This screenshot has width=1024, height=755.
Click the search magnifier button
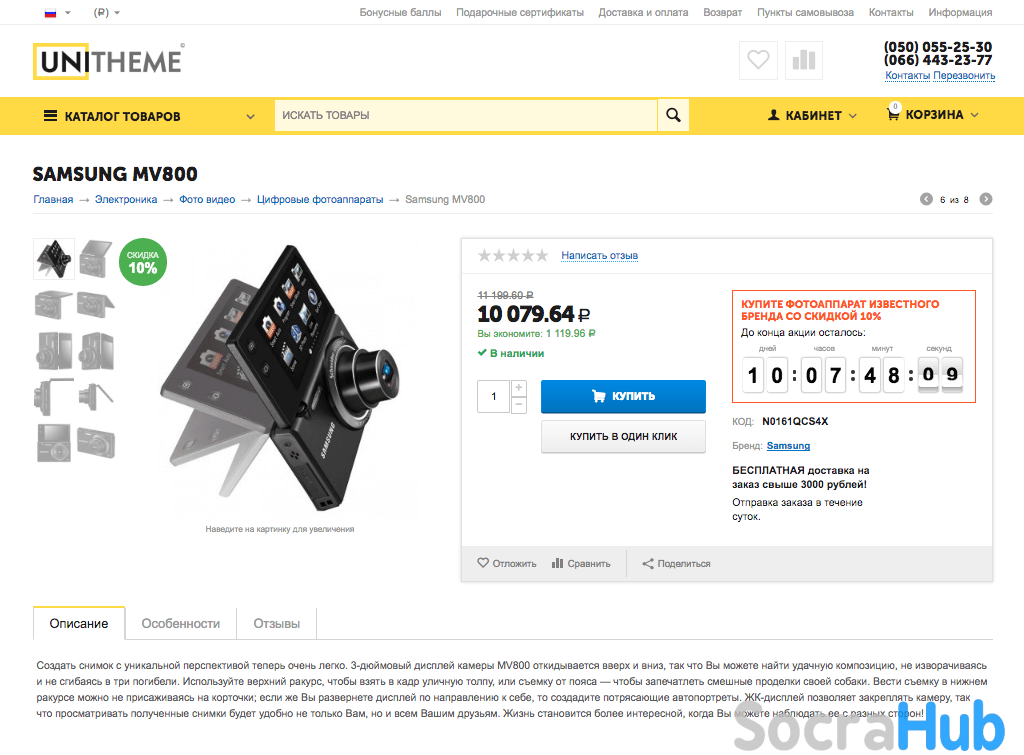(673, 115)
